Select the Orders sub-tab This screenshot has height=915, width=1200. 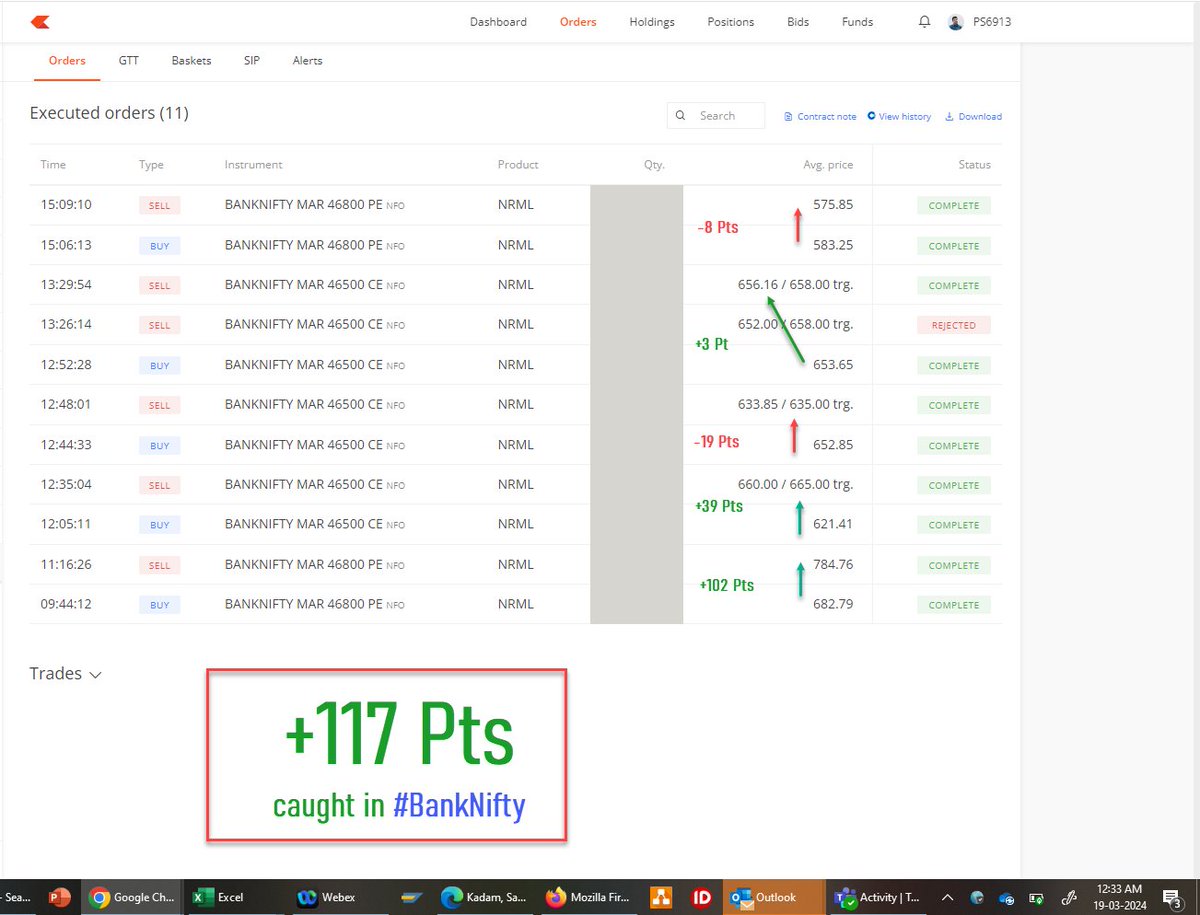tap(67, 61)
